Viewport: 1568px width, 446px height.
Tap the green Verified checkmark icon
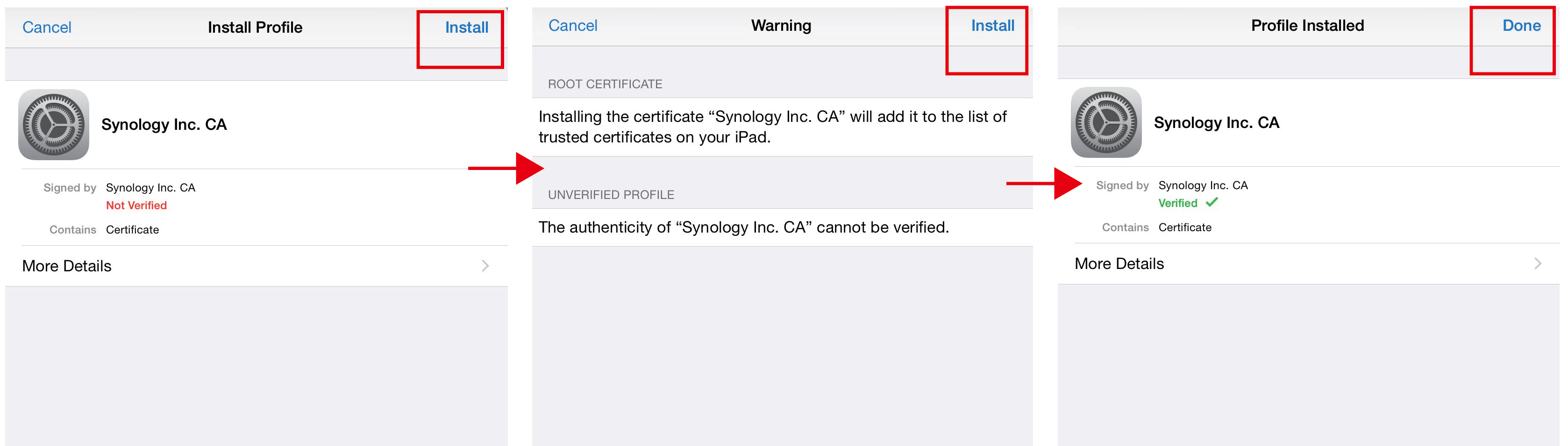coord(1212,203)
